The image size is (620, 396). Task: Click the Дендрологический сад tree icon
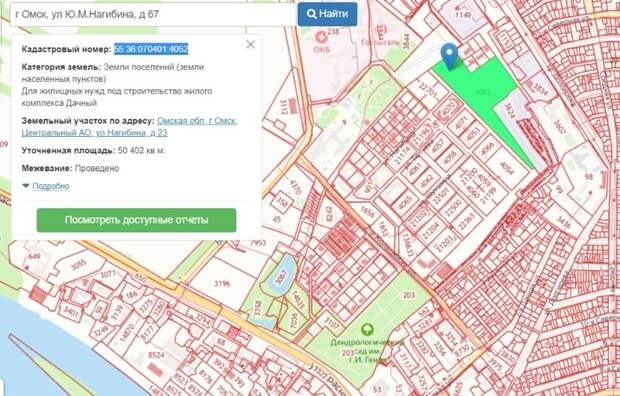pos(367,330)
